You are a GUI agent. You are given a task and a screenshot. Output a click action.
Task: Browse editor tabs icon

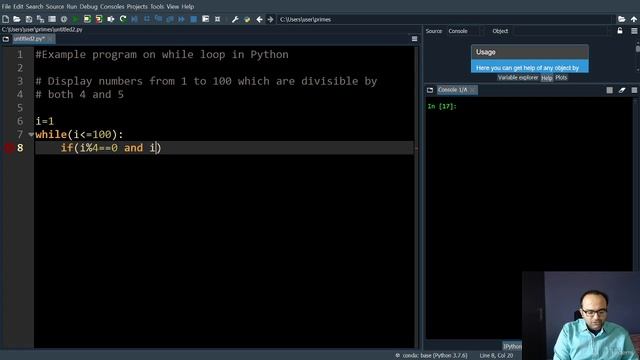(6, 39)
